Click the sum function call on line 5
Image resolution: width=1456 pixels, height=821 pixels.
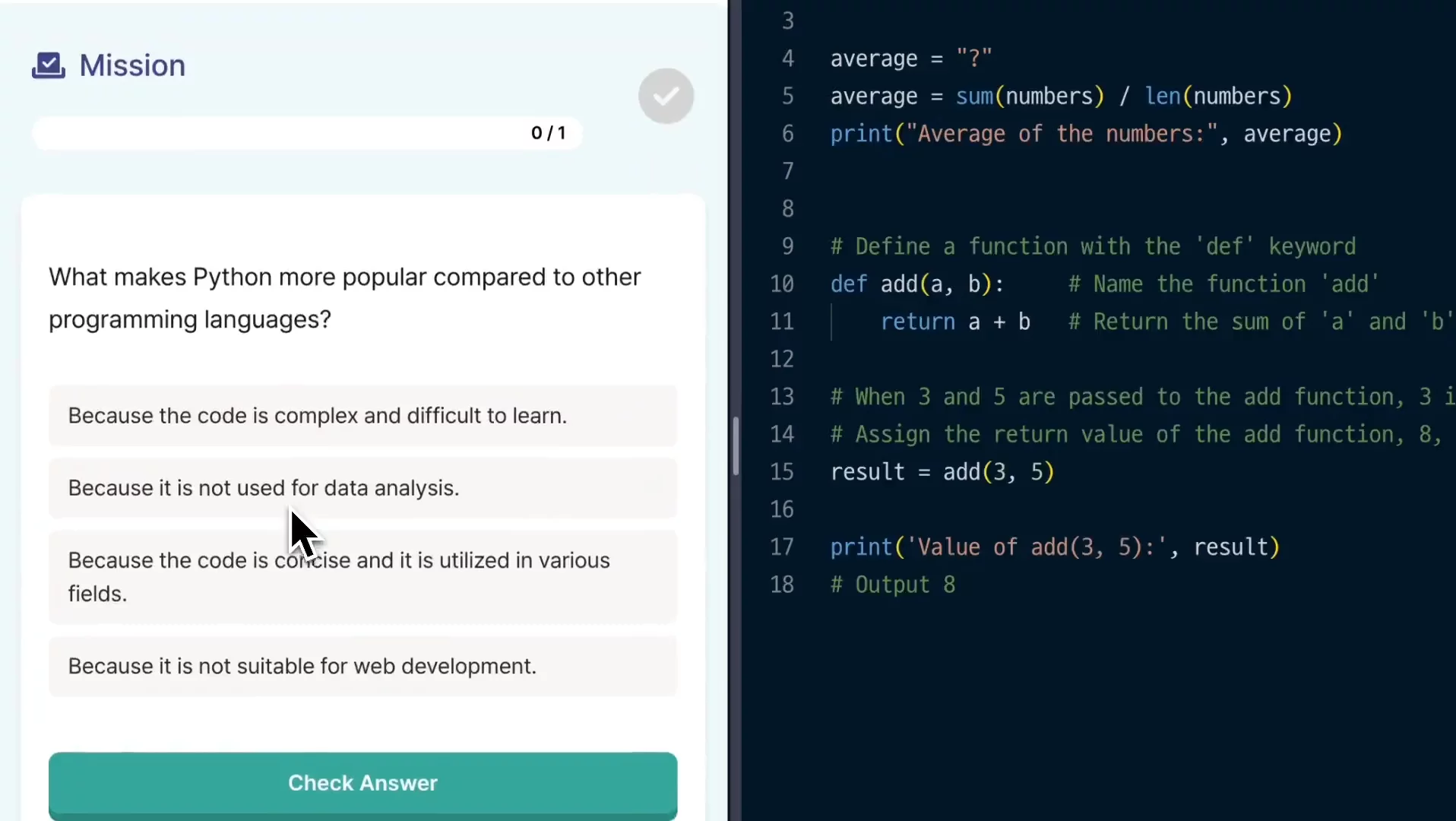click(975, 97)
